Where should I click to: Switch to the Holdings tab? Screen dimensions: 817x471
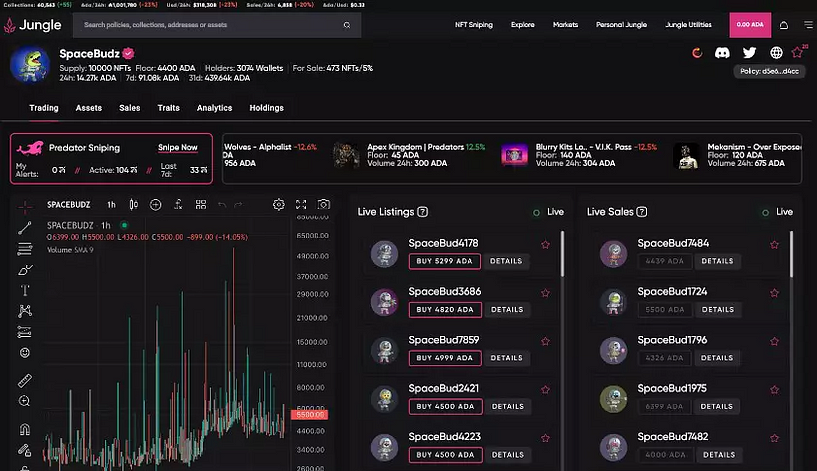pyautogui.click(x=266, y=108)
